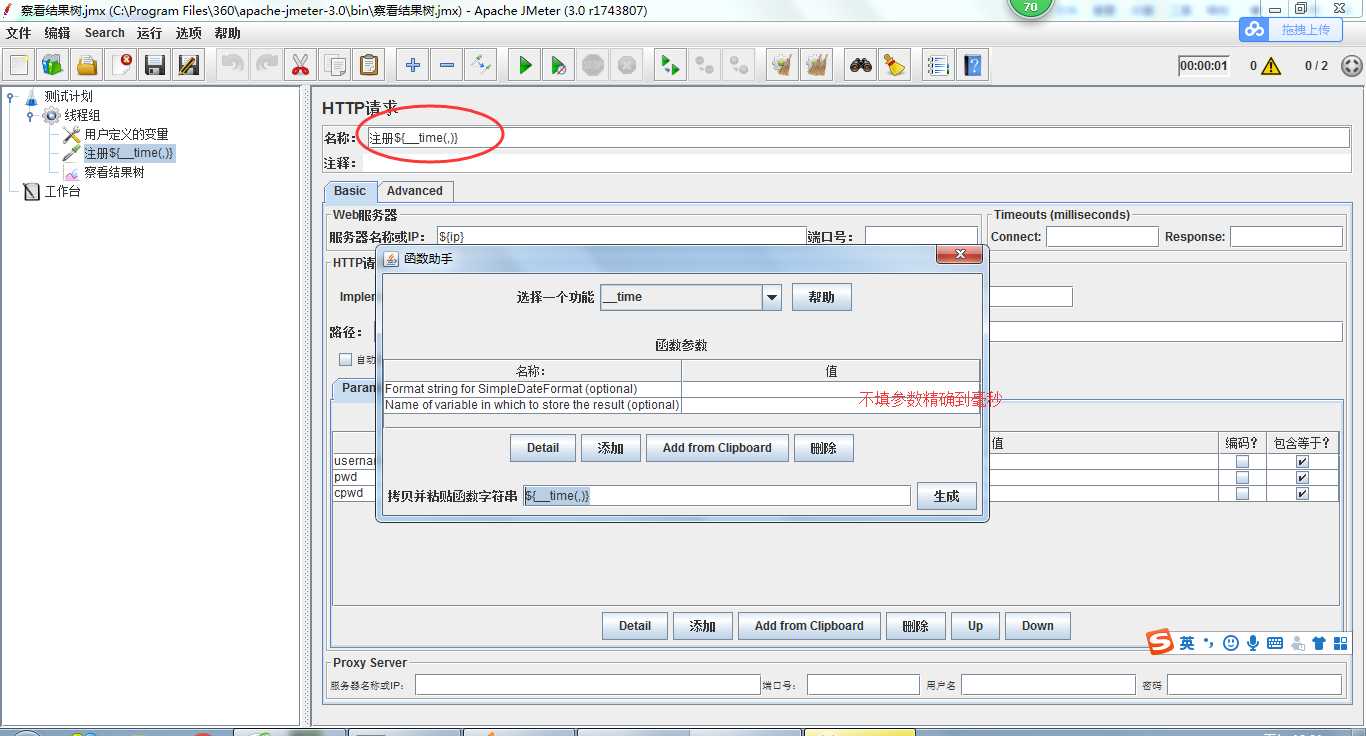
Task: Open the __time function dropdown
Action: coord(771,297)
